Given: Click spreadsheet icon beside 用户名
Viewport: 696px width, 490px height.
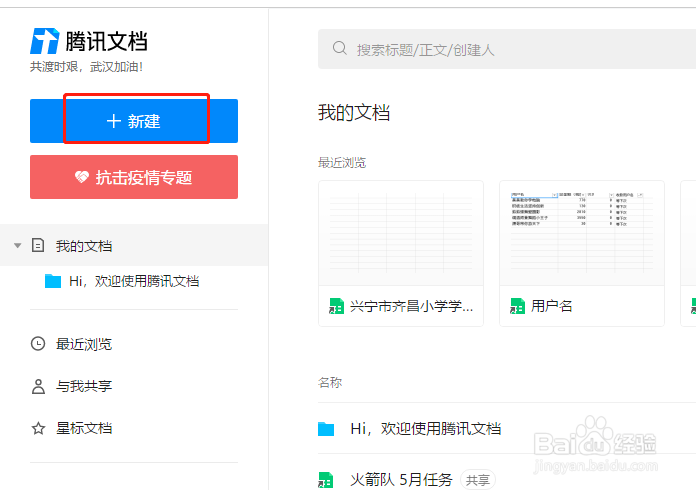Looking at the screenshot, I should 518,306.
